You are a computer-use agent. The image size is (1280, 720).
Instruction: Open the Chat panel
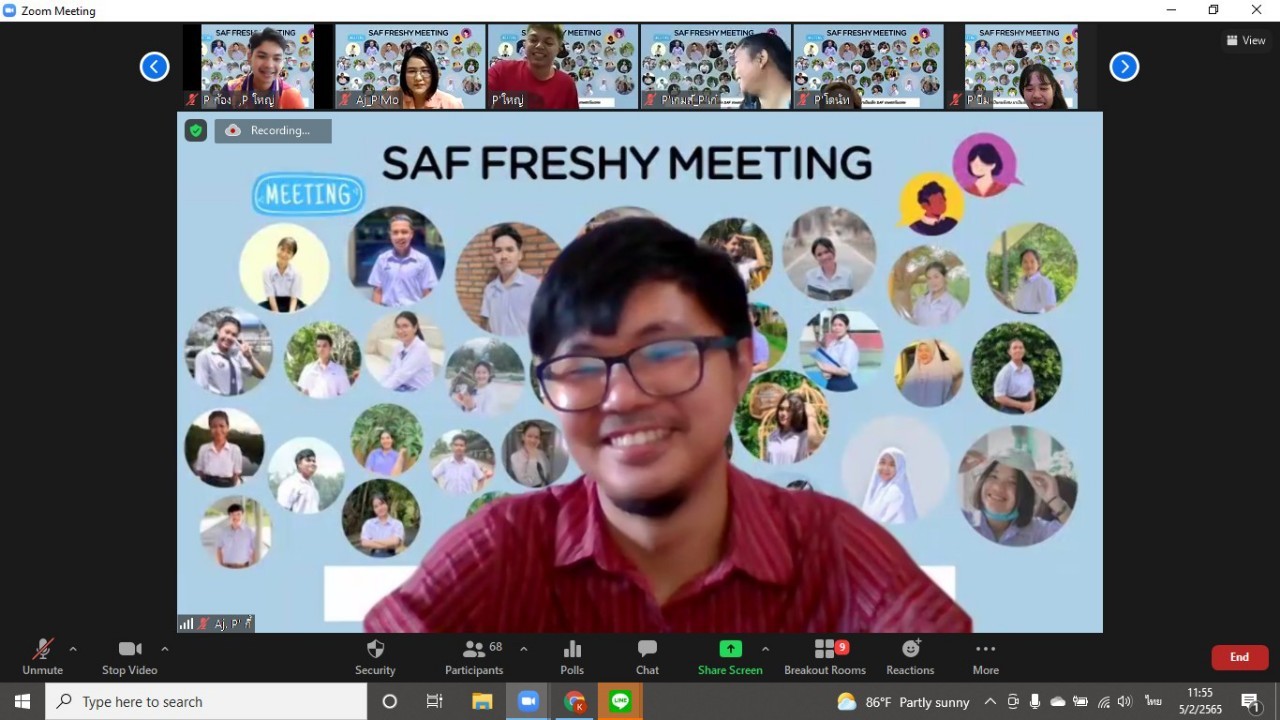[647, 656]
